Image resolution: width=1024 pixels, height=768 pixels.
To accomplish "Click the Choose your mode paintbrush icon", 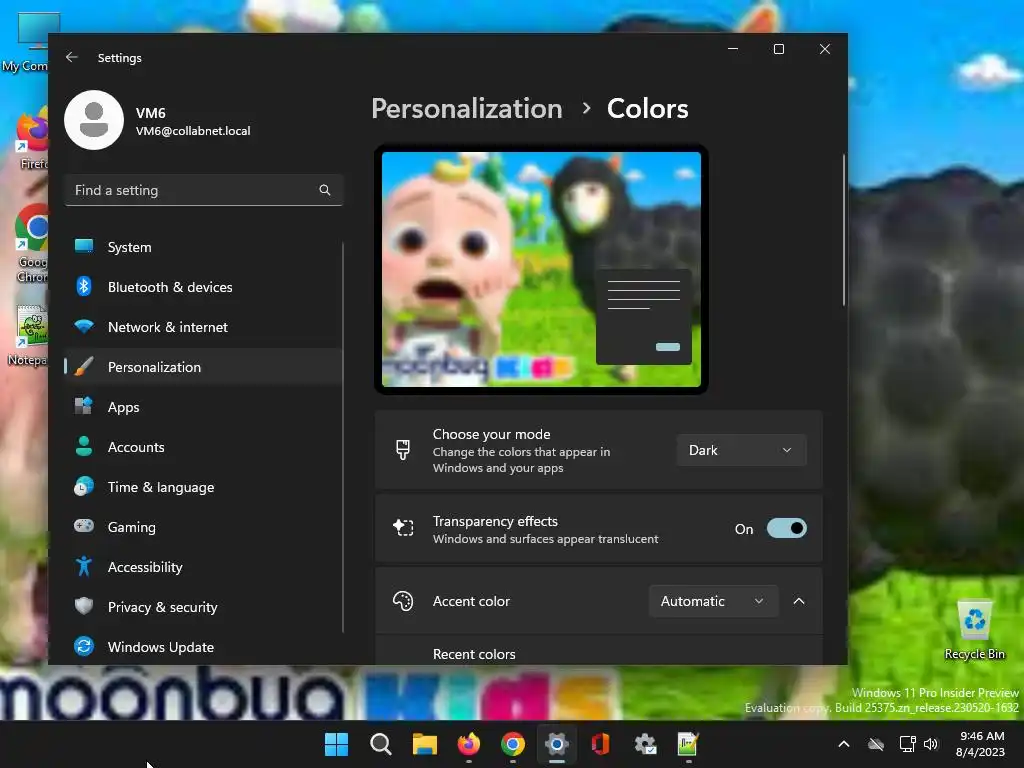I will click(x=403, y=450).
